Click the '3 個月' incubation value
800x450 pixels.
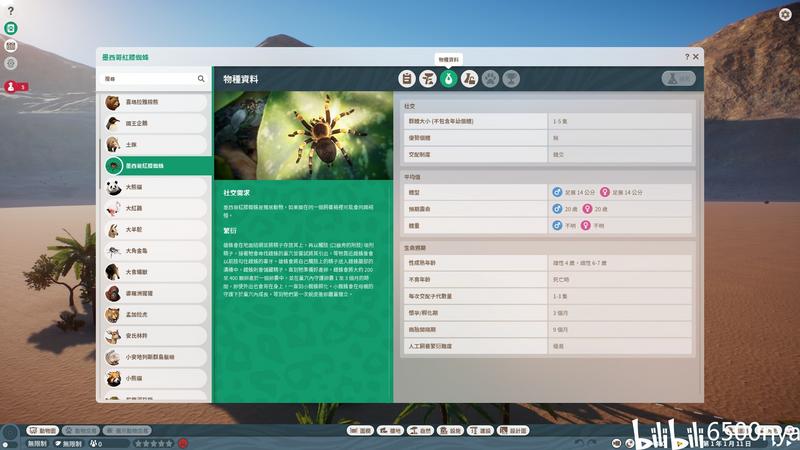pos(560,313)
